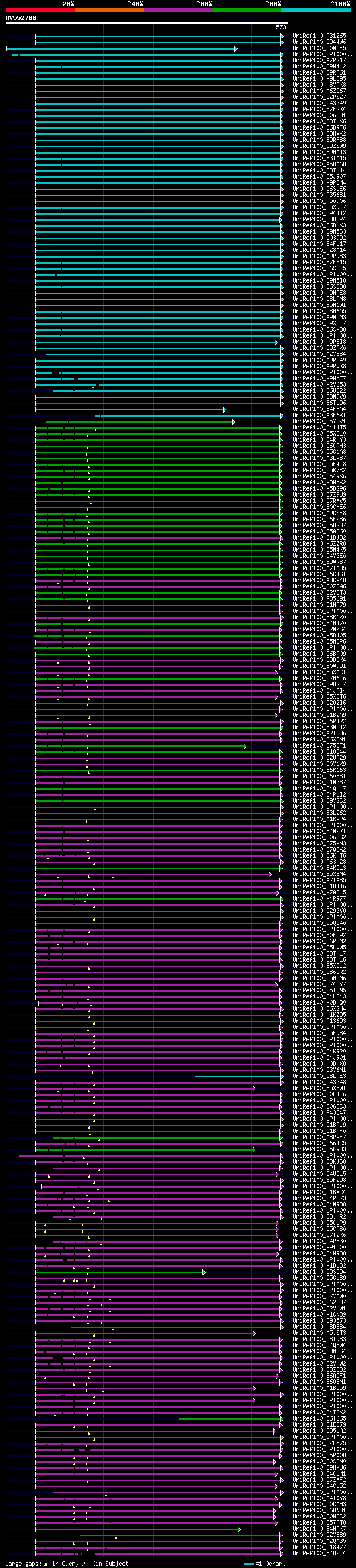356x1568 pixels.
Task: Select the UniRef100_O03992 label
Action: coord(319,238)
